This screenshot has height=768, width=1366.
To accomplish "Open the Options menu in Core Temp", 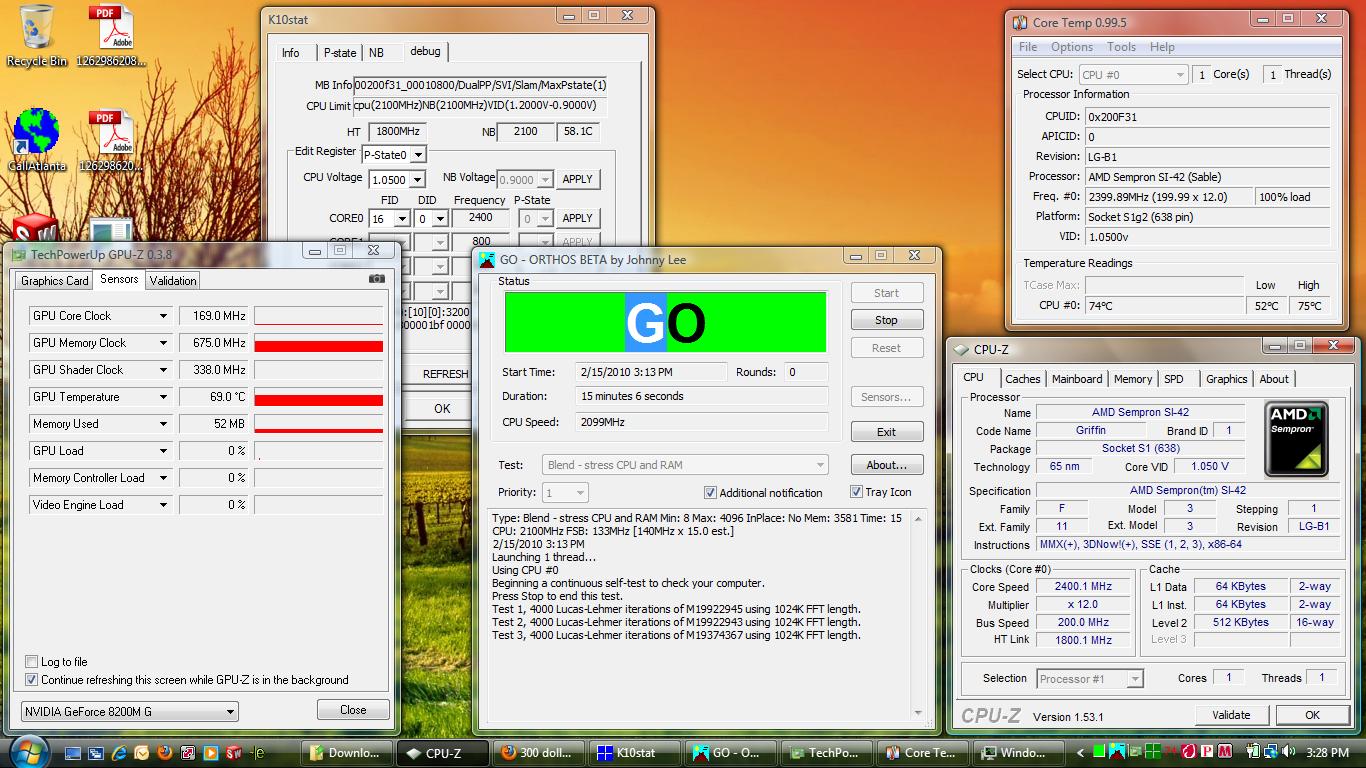I will click(1071, 47).
